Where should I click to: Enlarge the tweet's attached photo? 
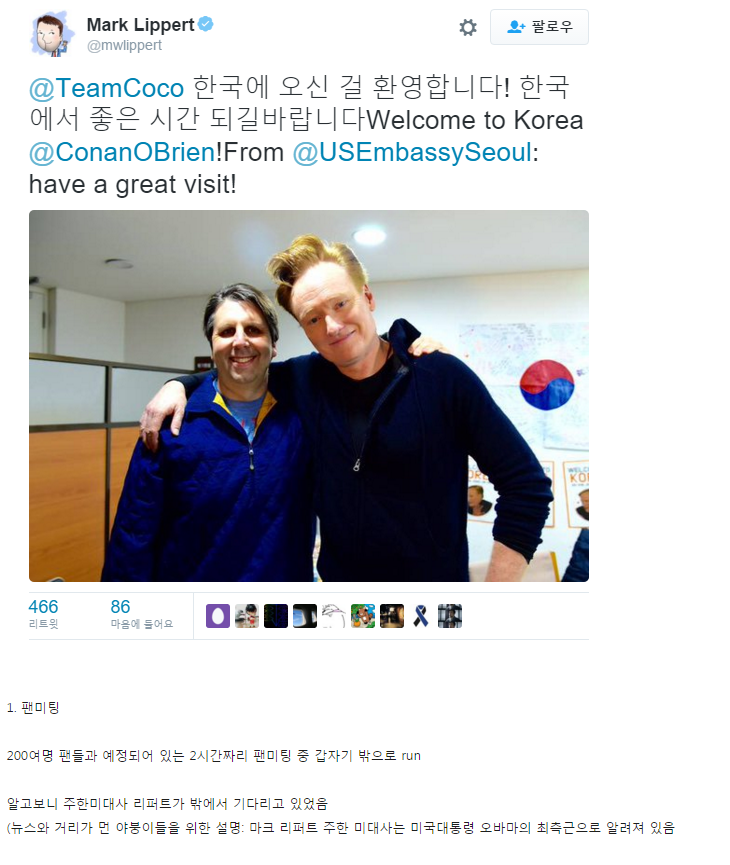(x=309, y=396)
